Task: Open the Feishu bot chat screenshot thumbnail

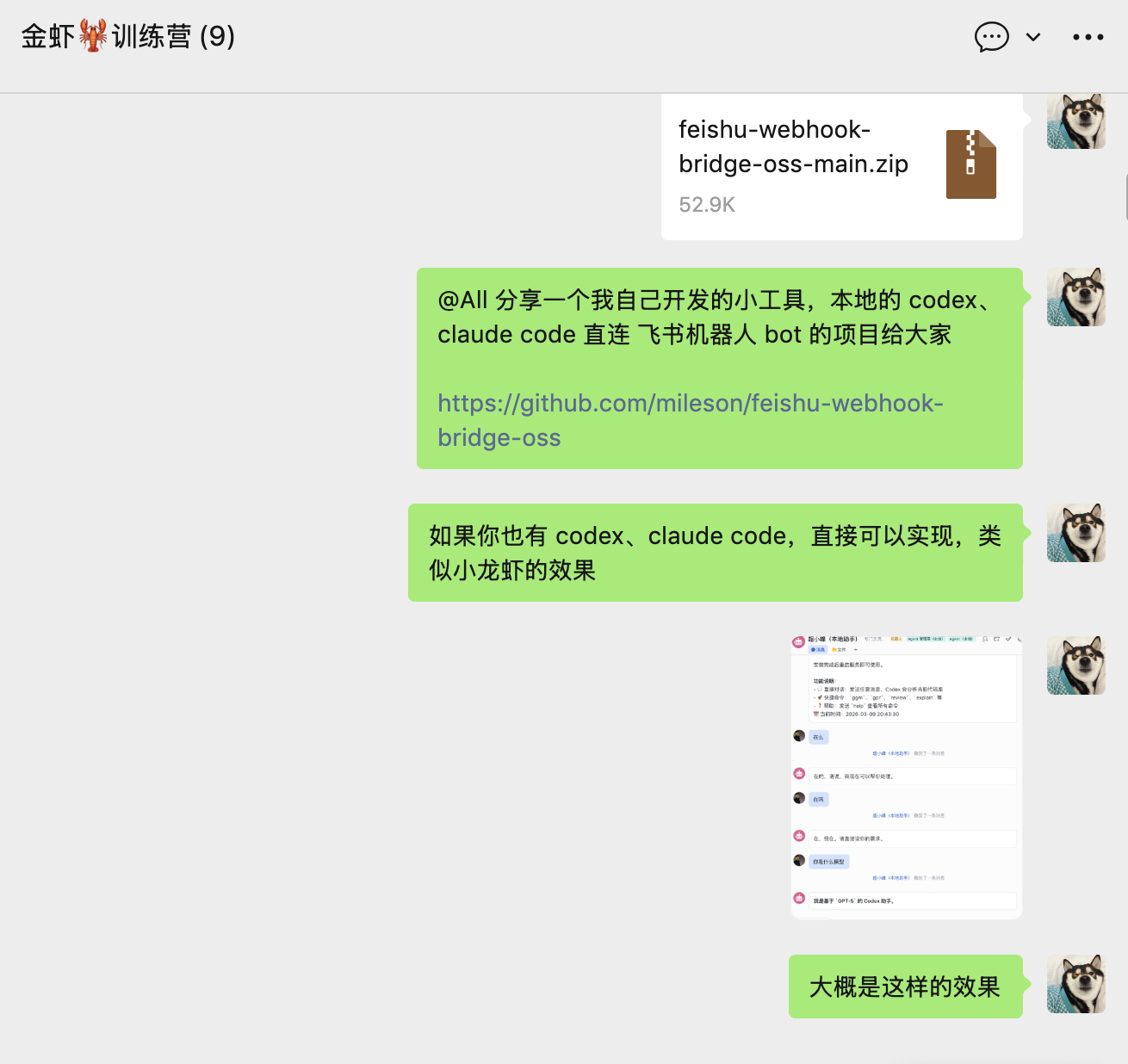Action: (x=906, y=777)
